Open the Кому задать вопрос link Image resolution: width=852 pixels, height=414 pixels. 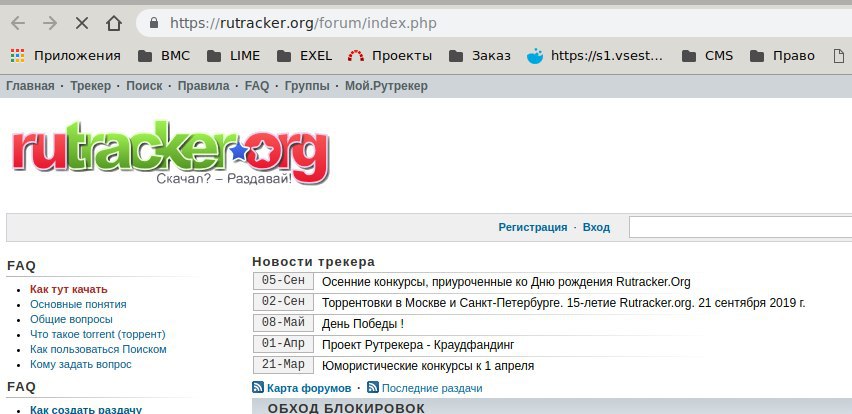click(x=80, y=364)
